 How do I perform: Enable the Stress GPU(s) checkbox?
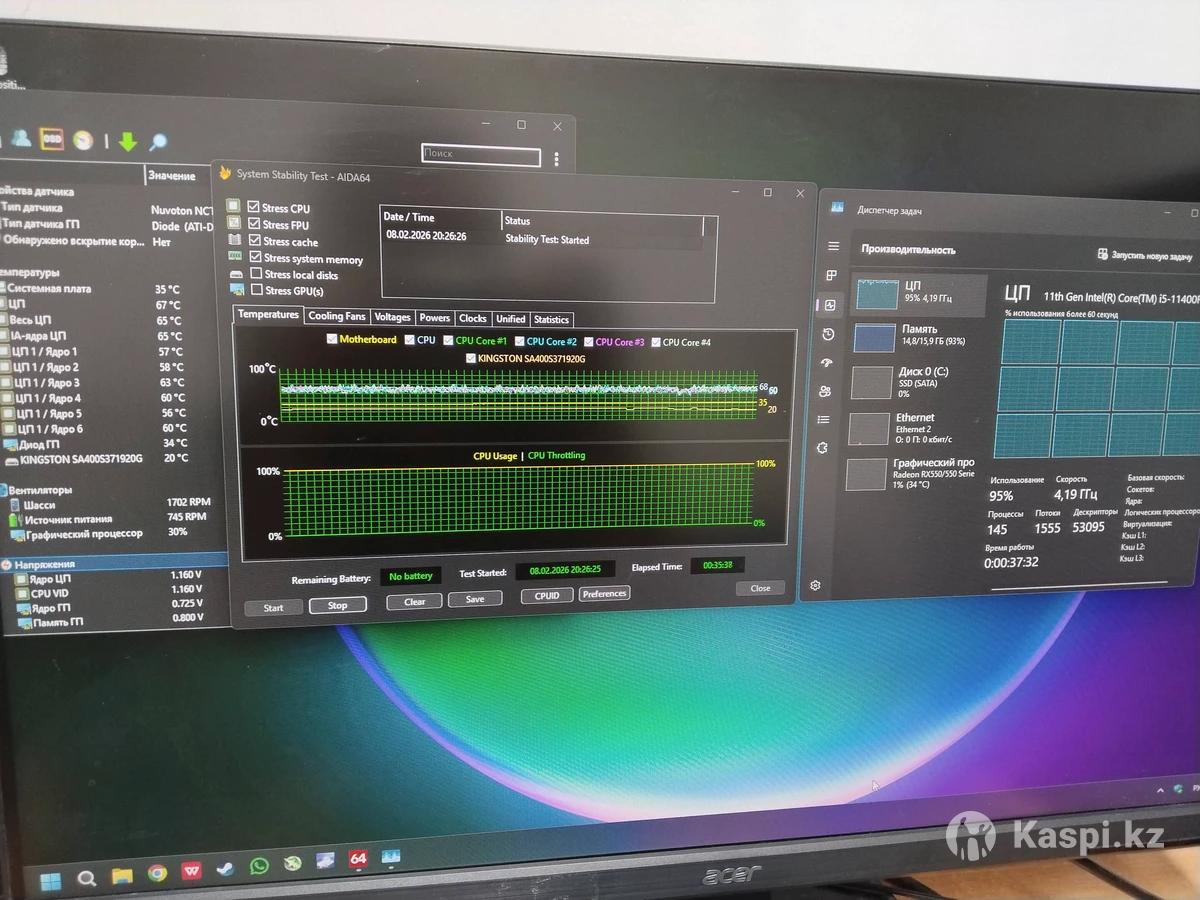[257, 290]
